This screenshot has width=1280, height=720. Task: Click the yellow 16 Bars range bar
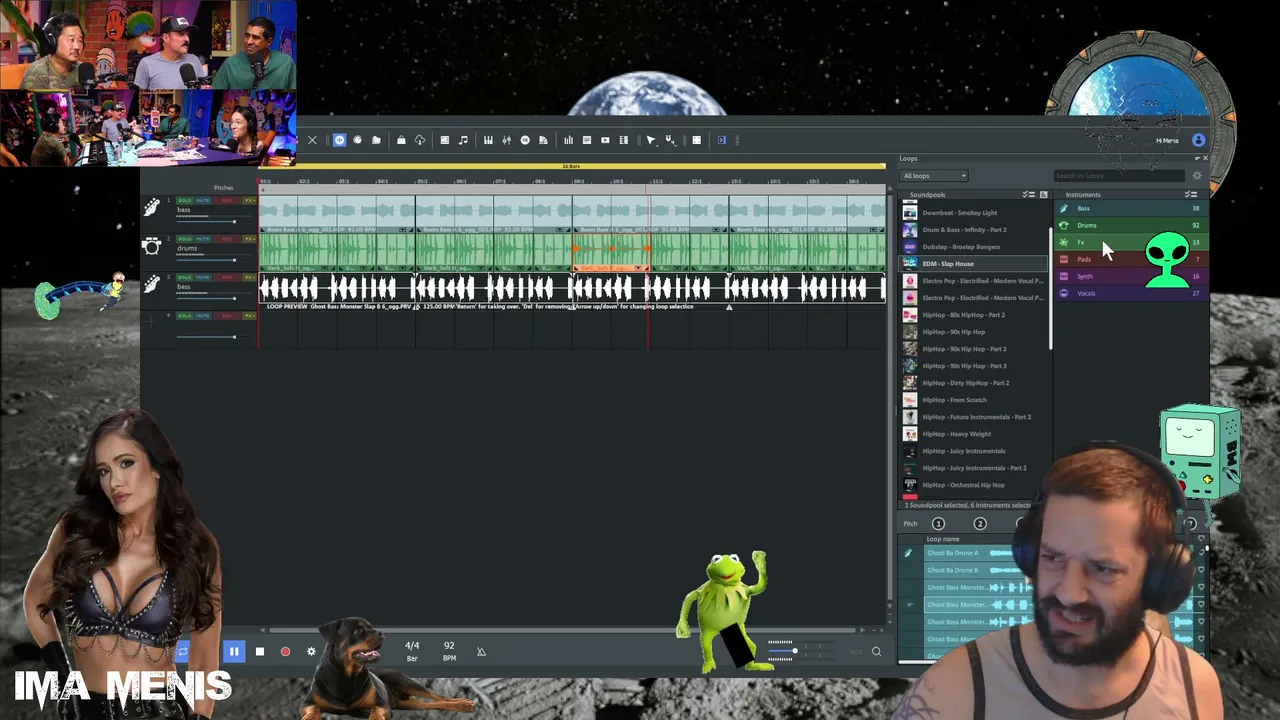coord(572,166)
